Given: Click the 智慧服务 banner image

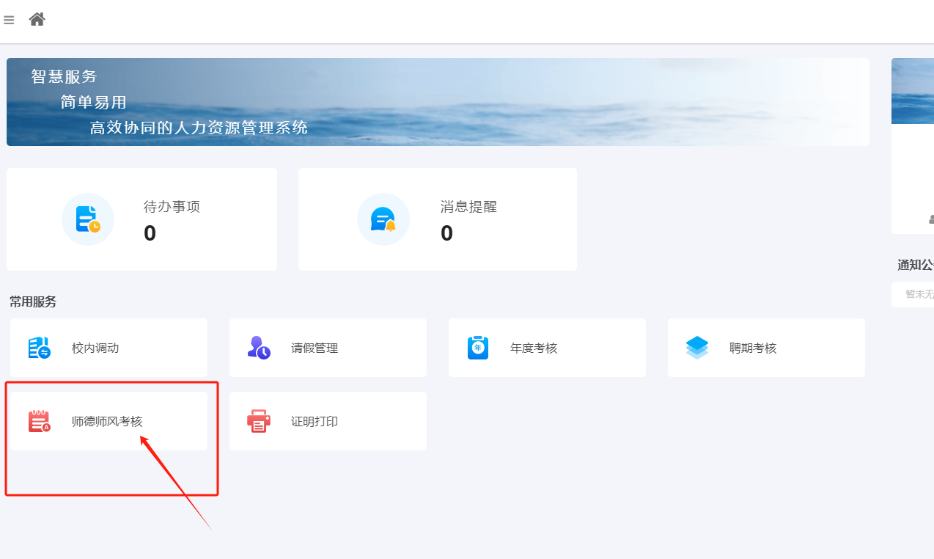Looking at the screenshot, I should pyautogui.click(x=438, y=102).
